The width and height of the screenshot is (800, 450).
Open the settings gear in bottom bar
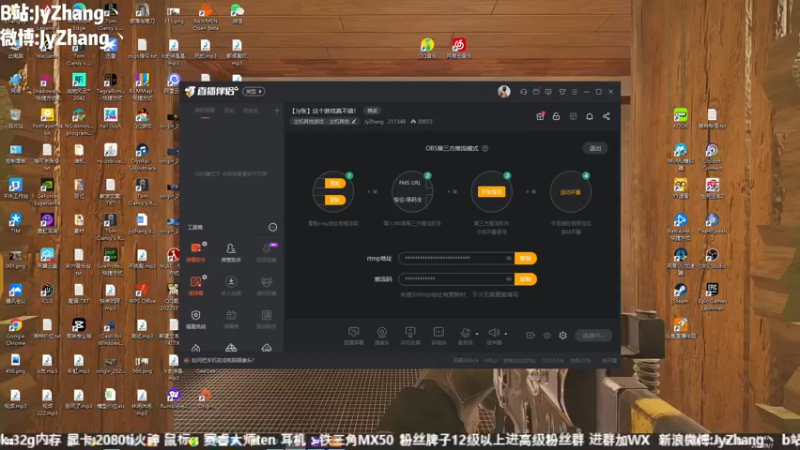pyautogui.click(x=563, y=336)
